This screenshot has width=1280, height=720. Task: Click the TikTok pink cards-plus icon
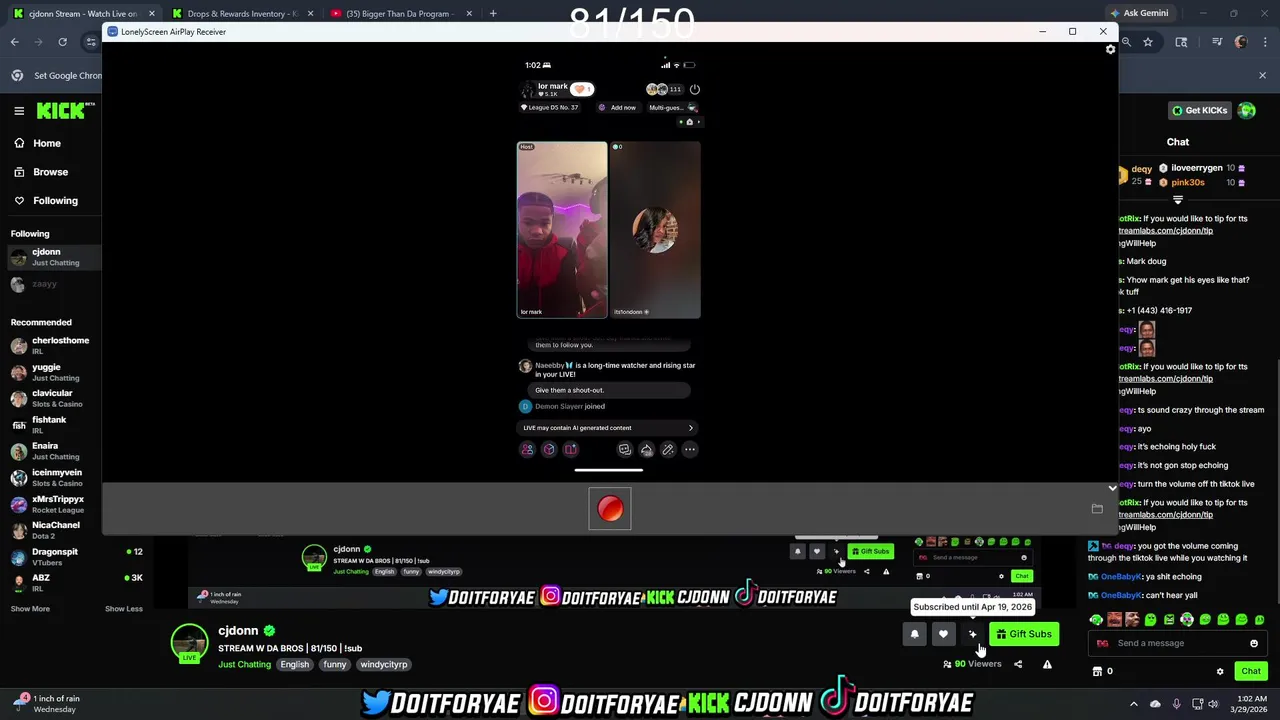tap(570, 450)
